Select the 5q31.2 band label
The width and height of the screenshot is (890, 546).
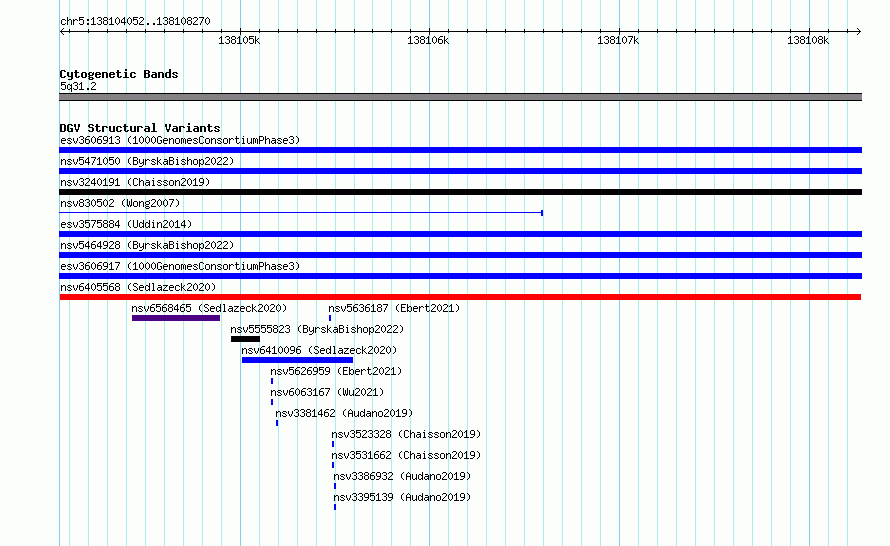coord(78,86)
